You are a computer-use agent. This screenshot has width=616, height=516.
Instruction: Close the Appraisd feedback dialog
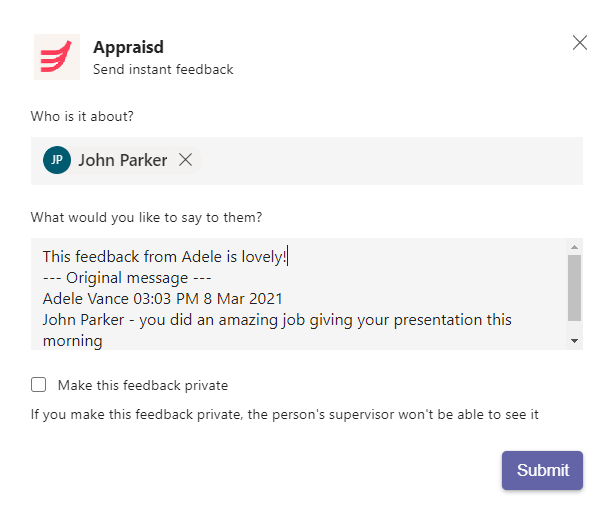(579, 43)
